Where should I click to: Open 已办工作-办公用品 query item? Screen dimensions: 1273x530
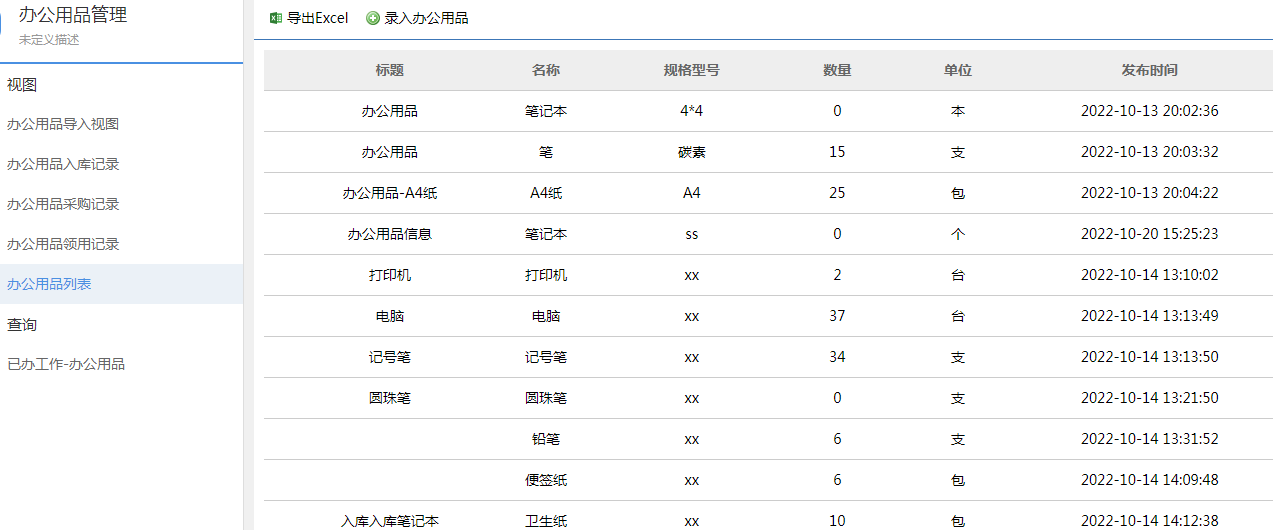pyautogui.click(x=66, y=364)
